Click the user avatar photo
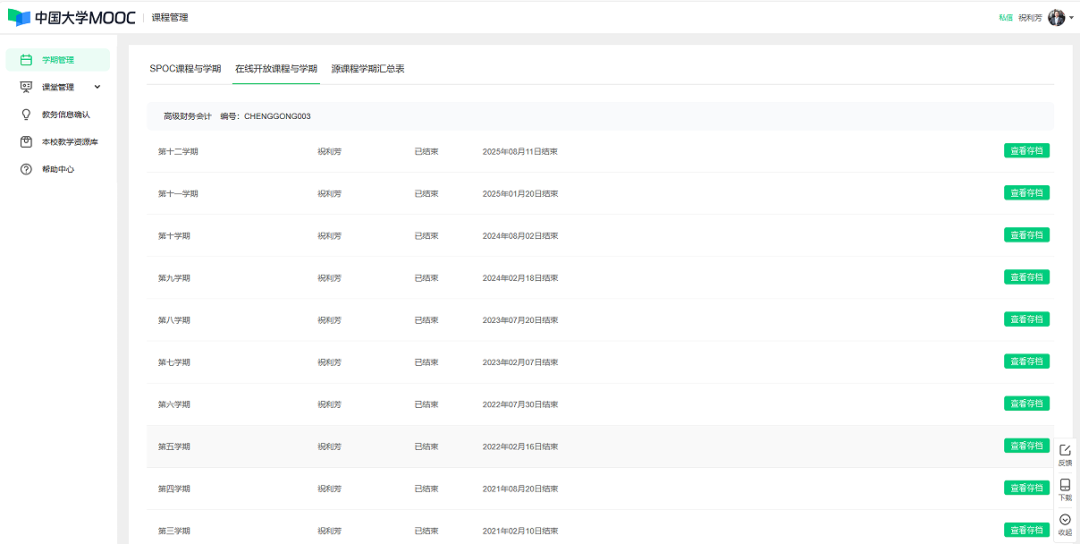This screenshot has height=544, width=1080. 1056,18
